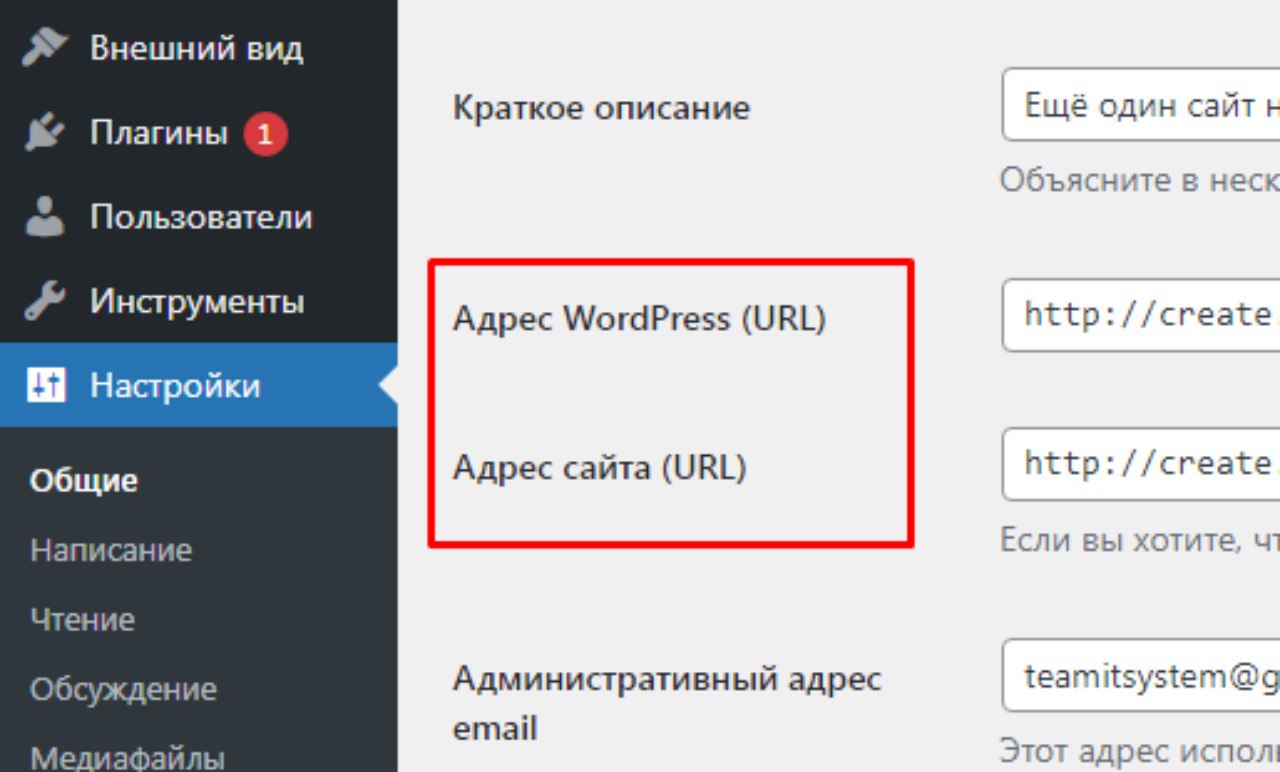
Task: Open the Плагины menu
Action: (x=198, y=133)
